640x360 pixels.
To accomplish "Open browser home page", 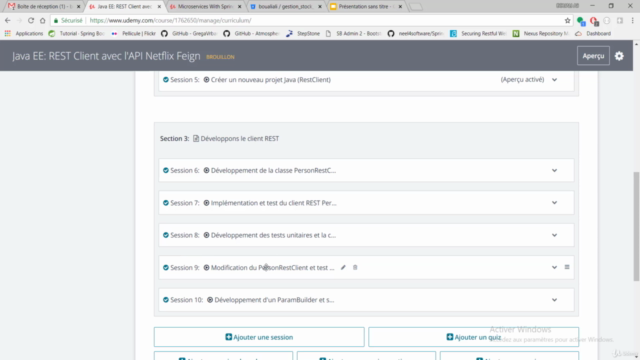I will [42, 20].
